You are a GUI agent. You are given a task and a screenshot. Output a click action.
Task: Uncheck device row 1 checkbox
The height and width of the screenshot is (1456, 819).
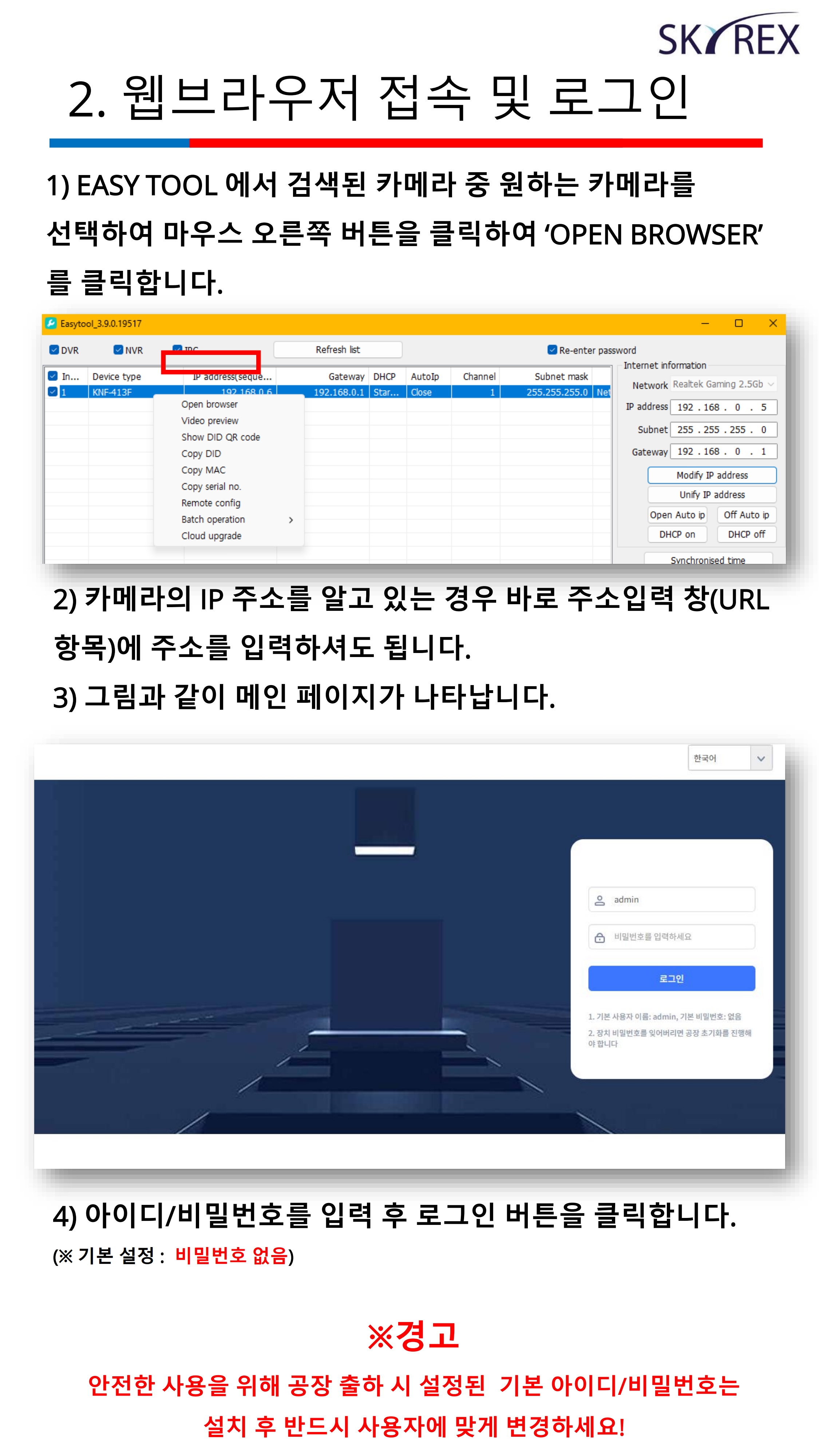(52, 392)
